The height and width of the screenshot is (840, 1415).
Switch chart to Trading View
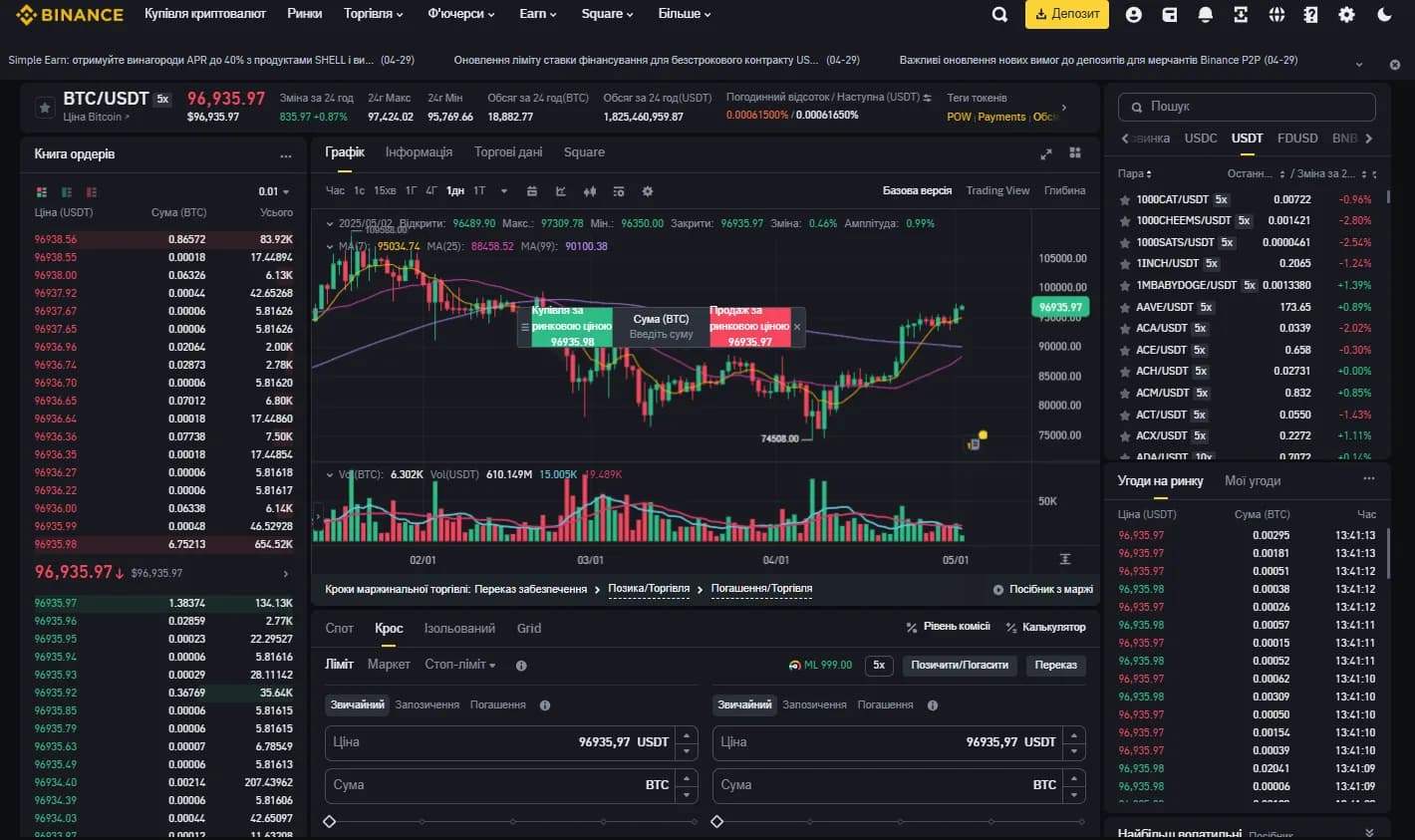pyautogui.click(x=997, y=190)
